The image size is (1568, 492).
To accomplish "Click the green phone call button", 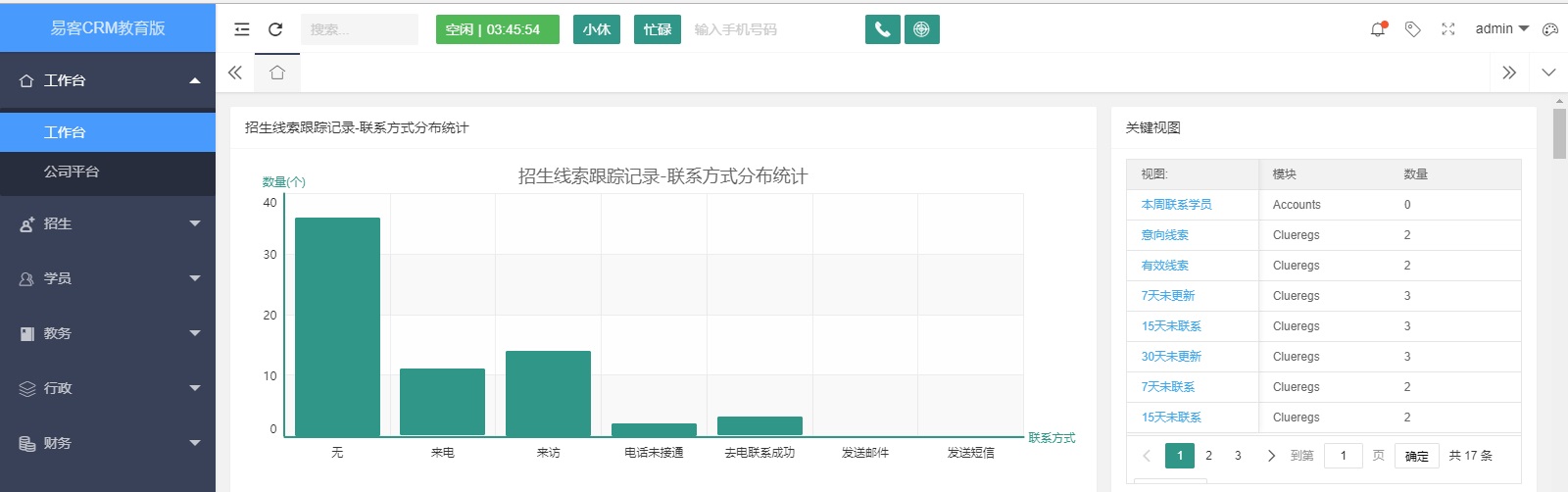I will click(882, 29).
